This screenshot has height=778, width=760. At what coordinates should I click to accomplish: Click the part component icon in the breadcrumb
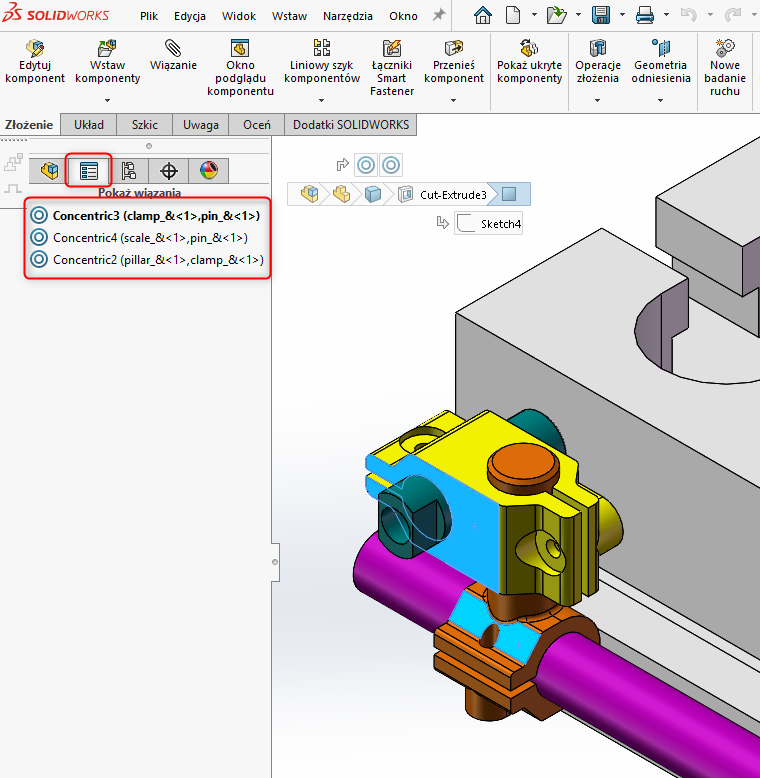[x=341, y=194]
